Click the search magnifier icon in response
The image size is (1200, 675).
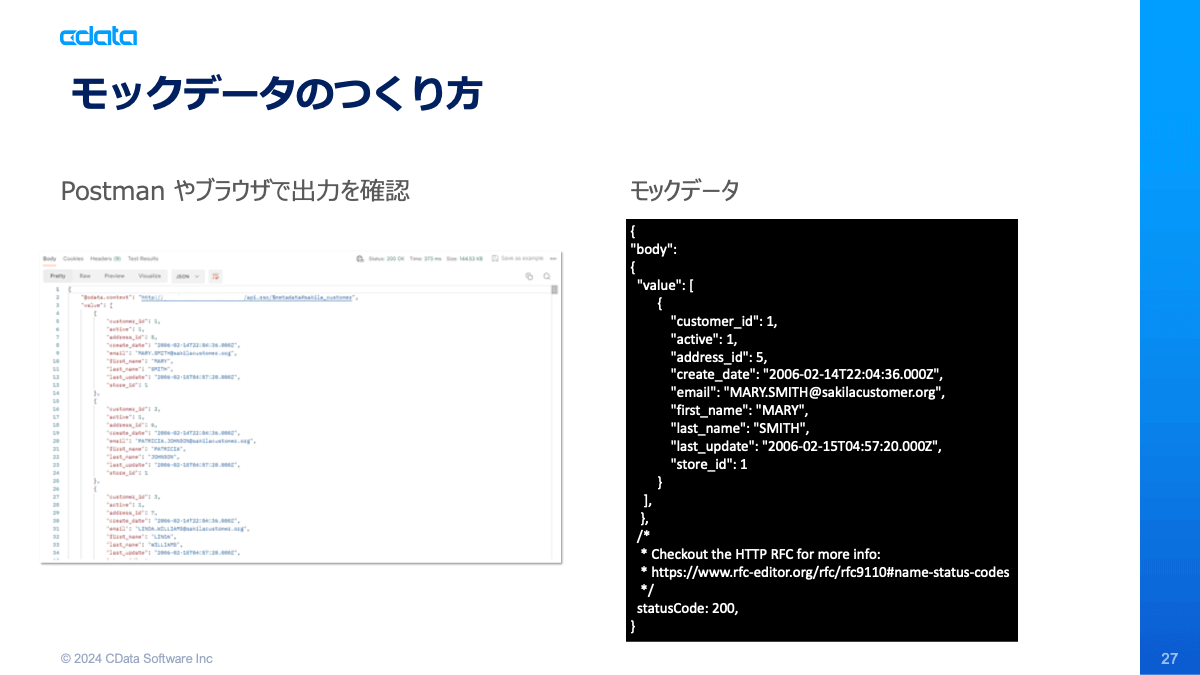[547, 276]
